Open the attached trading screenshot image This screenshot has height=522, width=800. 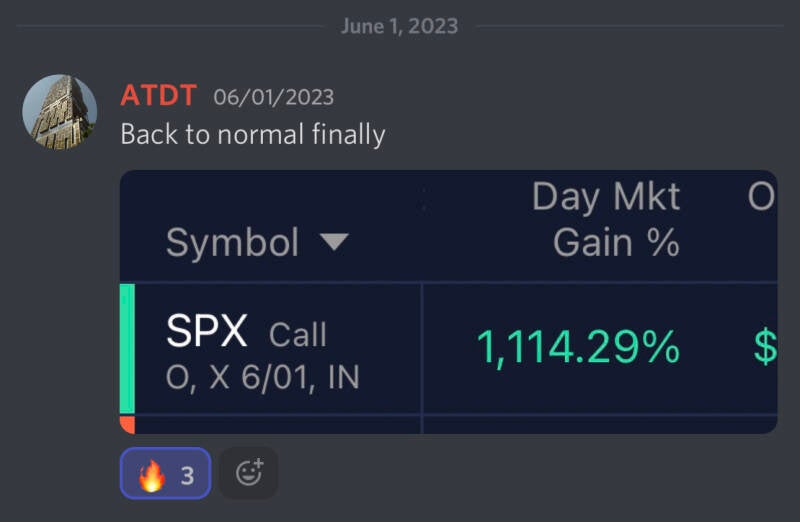448,300
